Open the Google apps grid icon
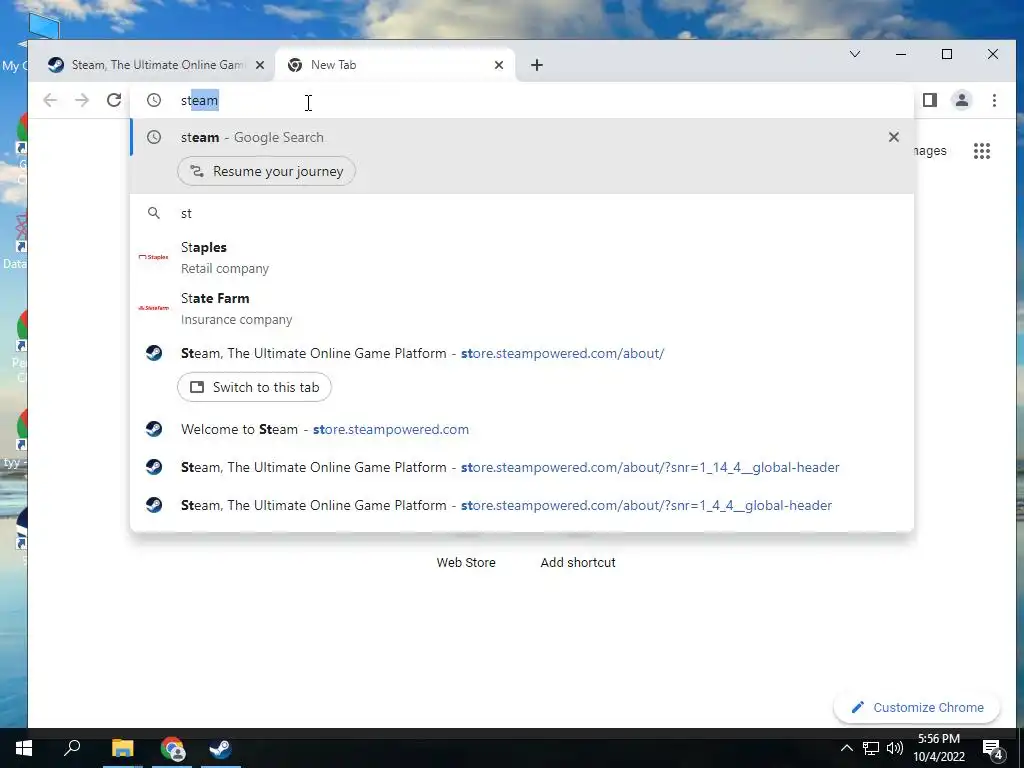This screenshot has height=768, width=1024. (982, 151)
